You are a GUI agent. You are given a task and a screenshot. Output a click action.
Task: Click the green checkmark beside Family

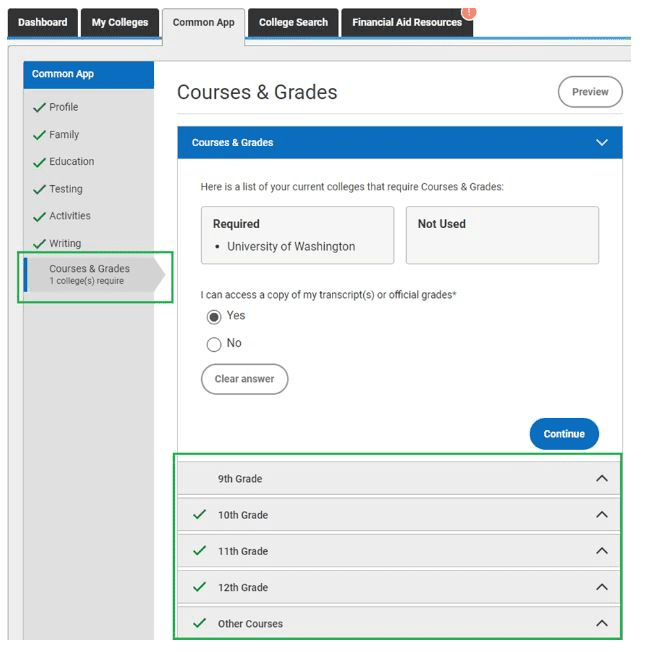click(x=39, y=135)
